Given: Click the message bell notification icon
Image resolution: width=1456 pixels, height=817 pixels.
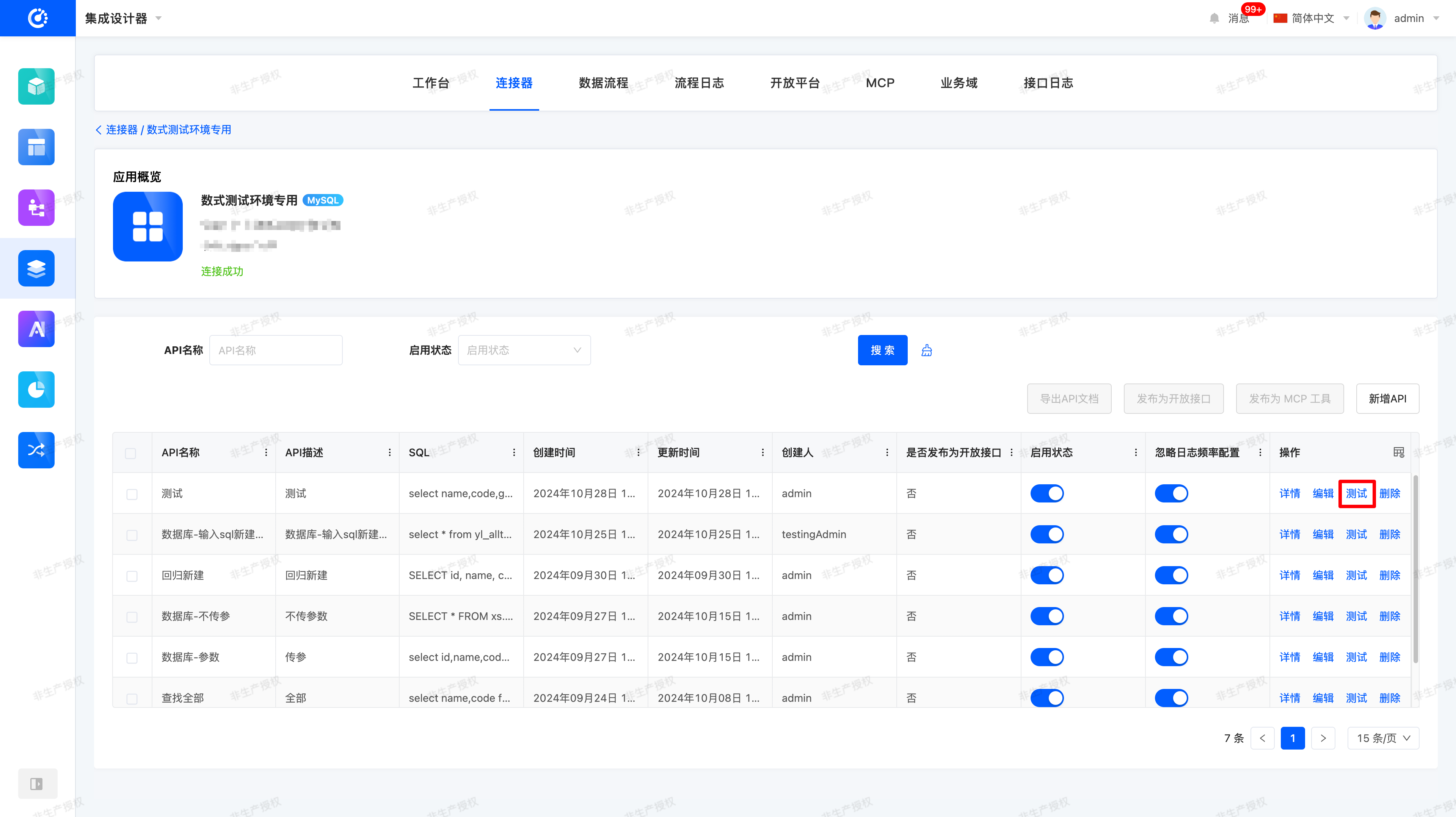Looking at the screenshot, I should click(x=1214, y=18).
